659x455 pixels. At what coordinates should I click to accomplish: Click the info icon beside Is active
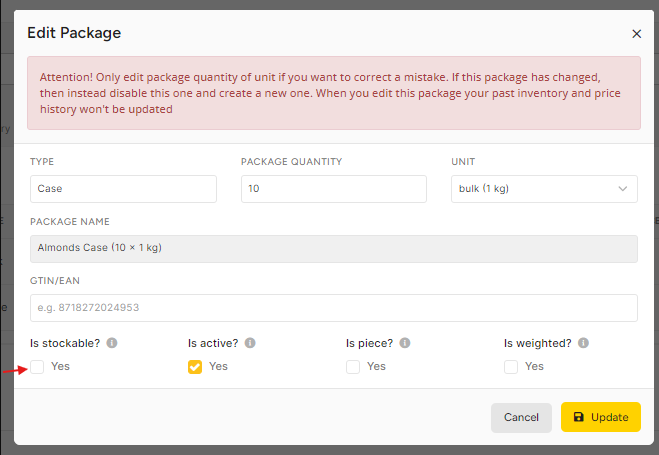[250, 343]
